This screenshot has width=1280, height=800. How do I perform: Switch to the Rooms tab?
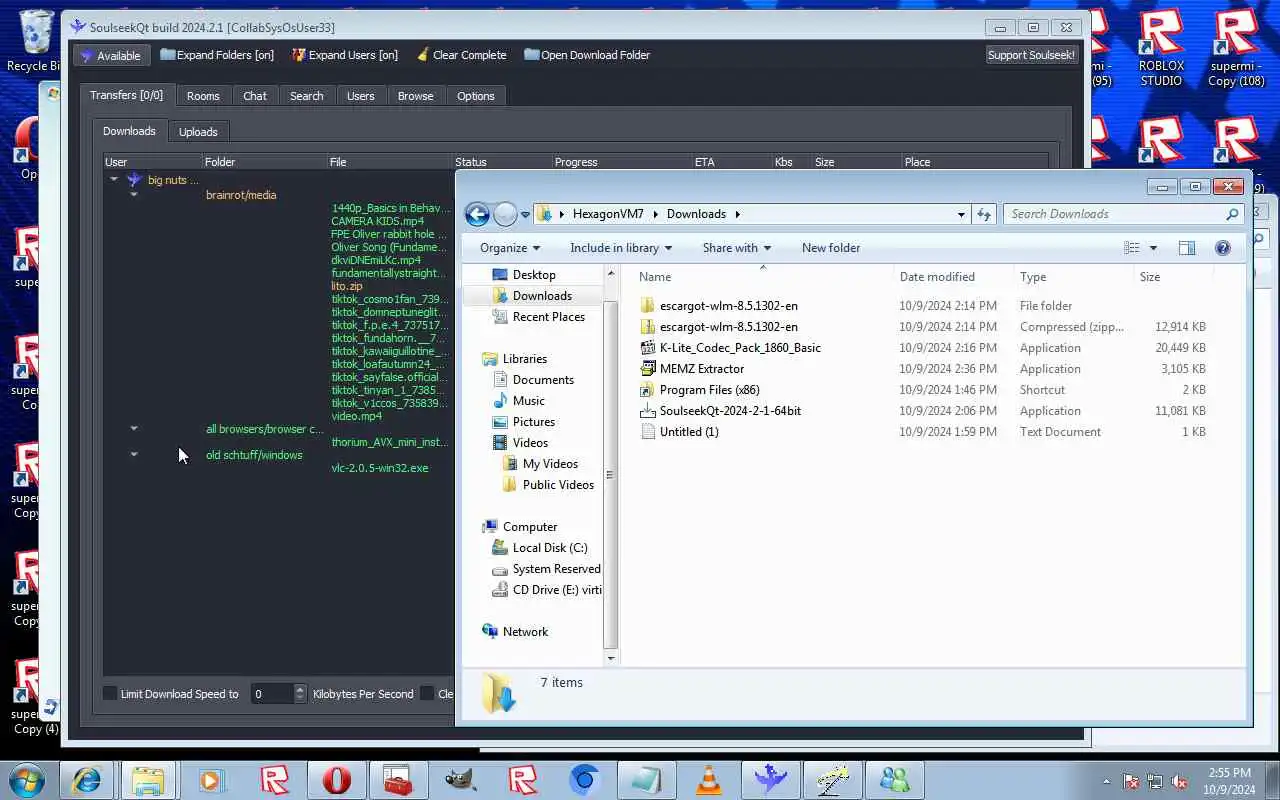203,96
